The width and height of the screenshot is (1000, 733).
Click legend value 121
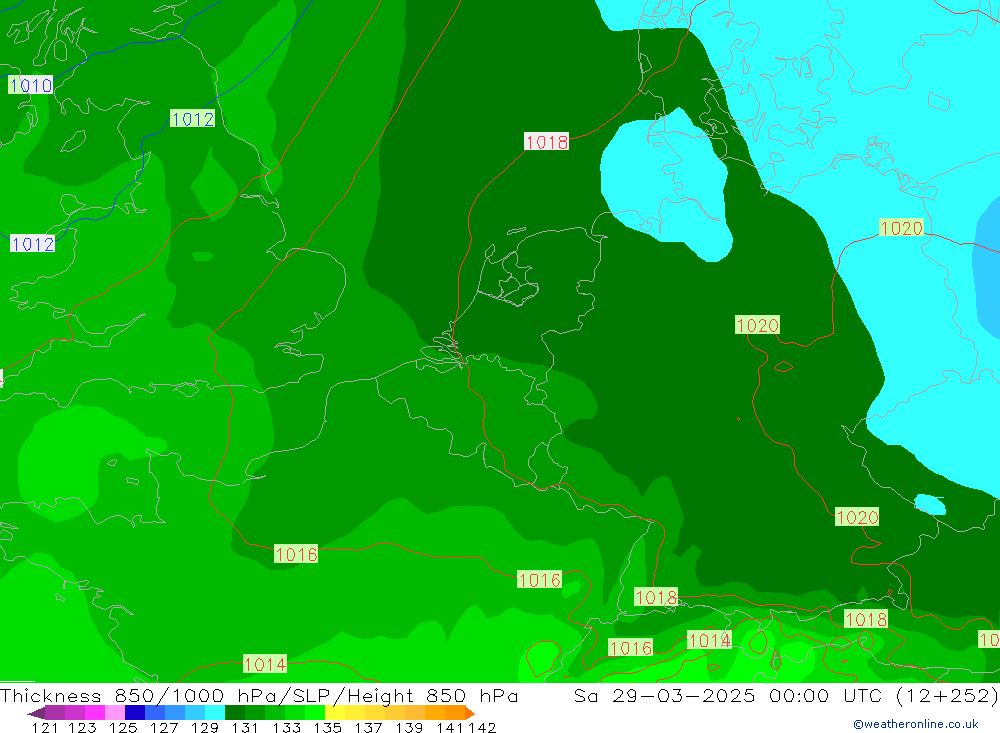click(x=45, y=727)
